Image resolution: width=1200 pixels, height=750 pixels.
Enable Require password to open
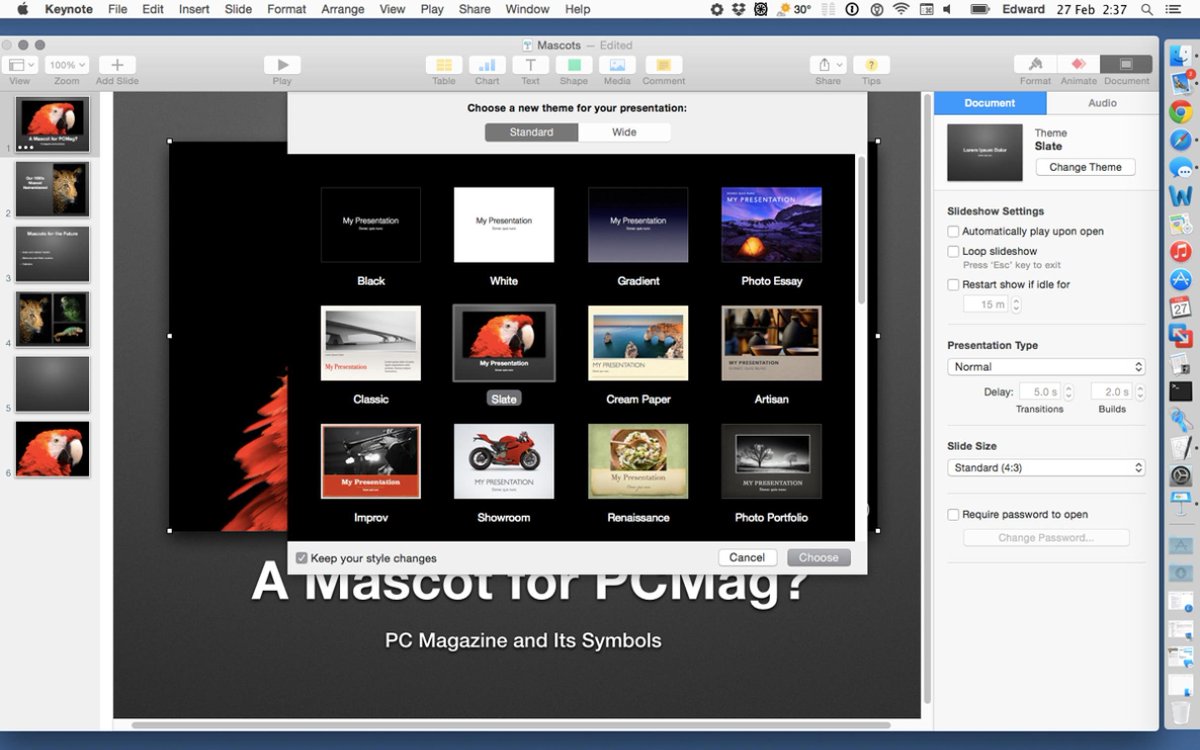tap(953, 514)
